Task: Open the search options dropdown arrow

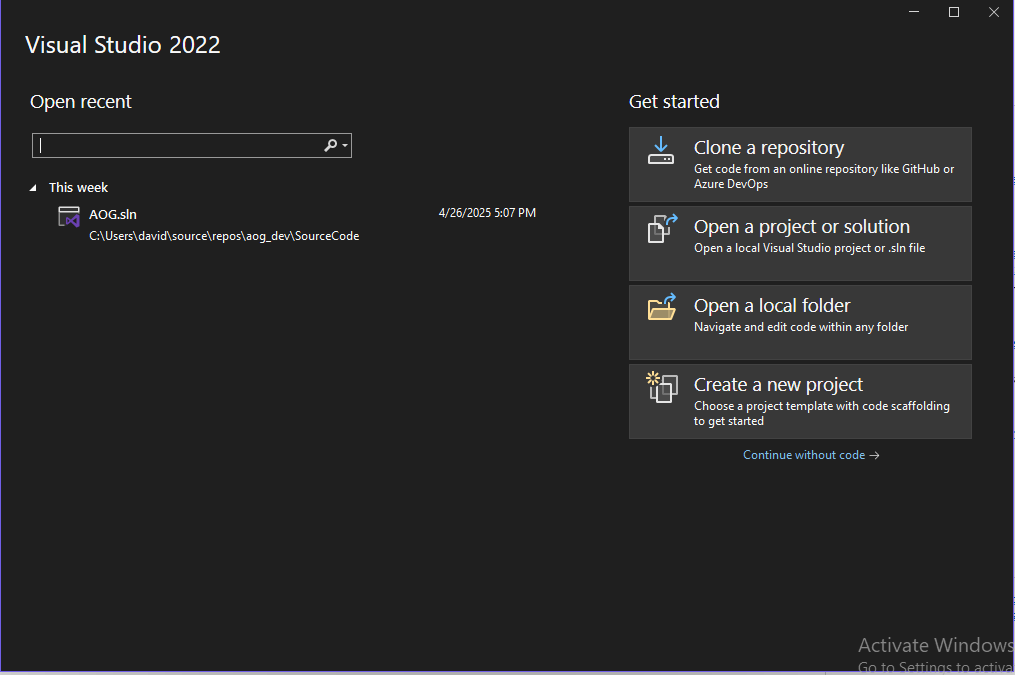Action: point(345,146)
